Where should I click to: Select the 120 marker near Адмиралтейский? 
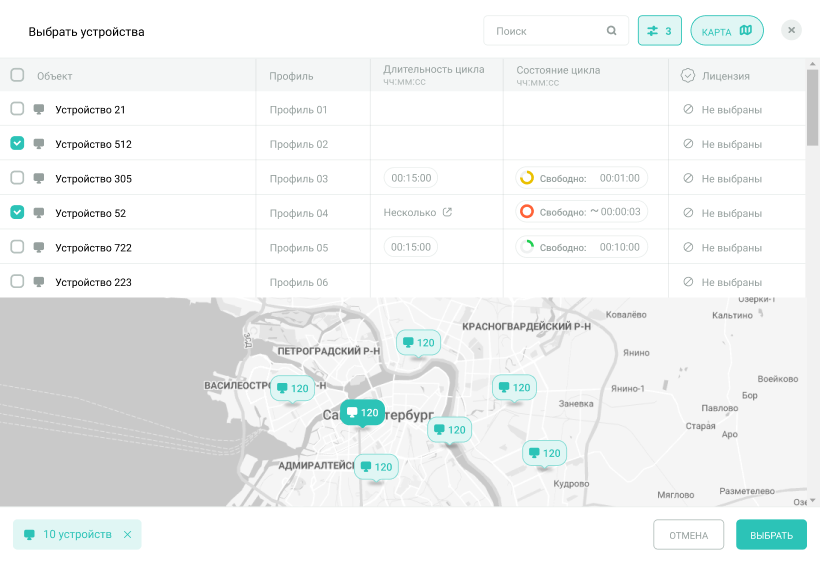click(377, 467)
